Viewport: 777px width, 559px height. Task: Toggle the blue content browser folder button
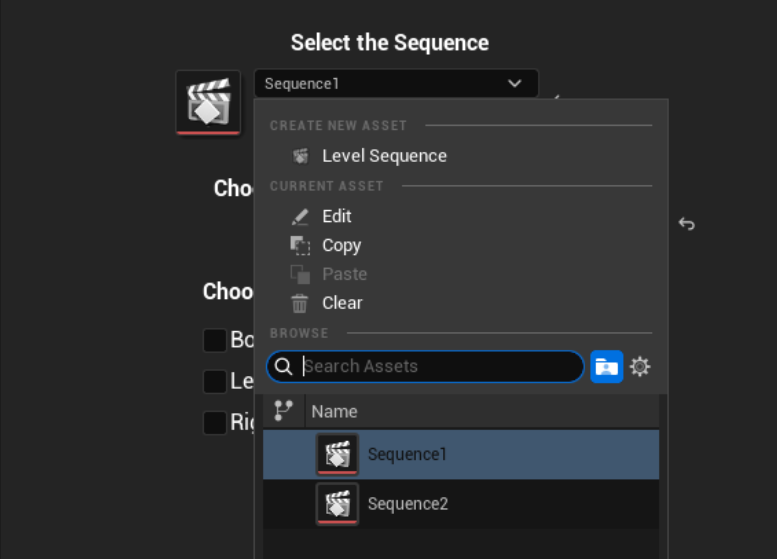tap(606, 367)
